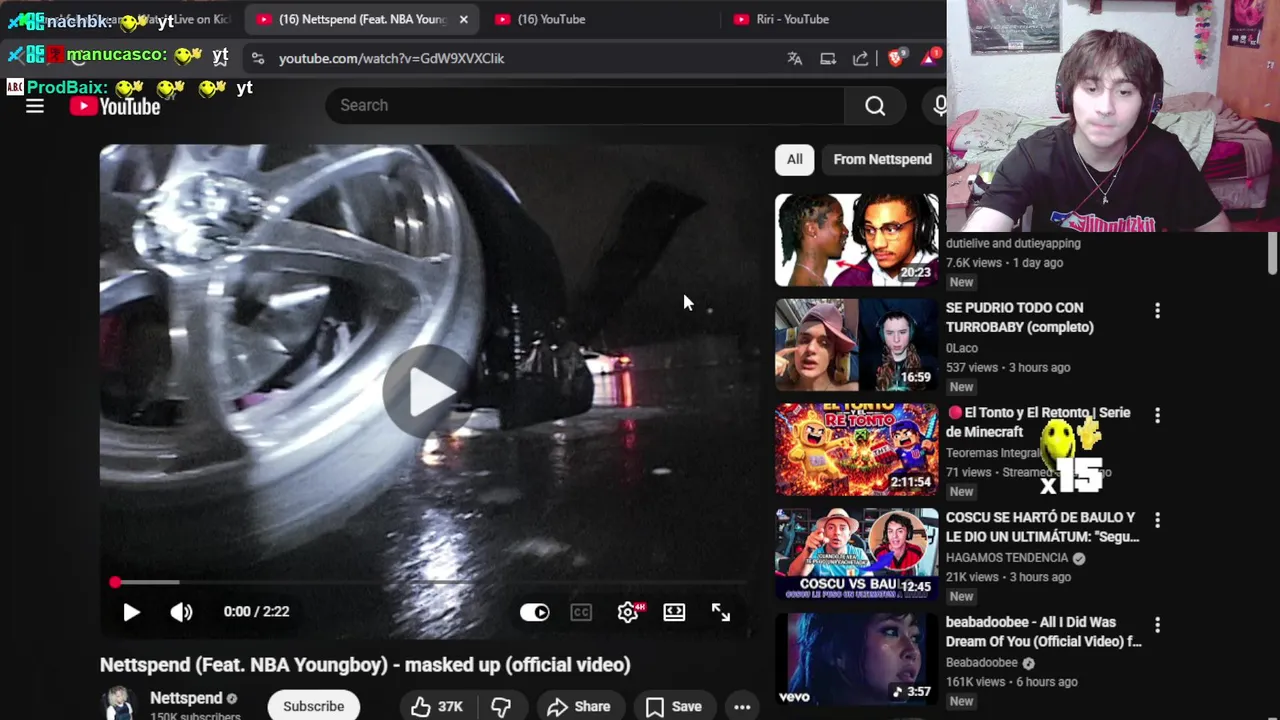
Task: Open the Beabadoobee channel name
Action: pos(982,663)
